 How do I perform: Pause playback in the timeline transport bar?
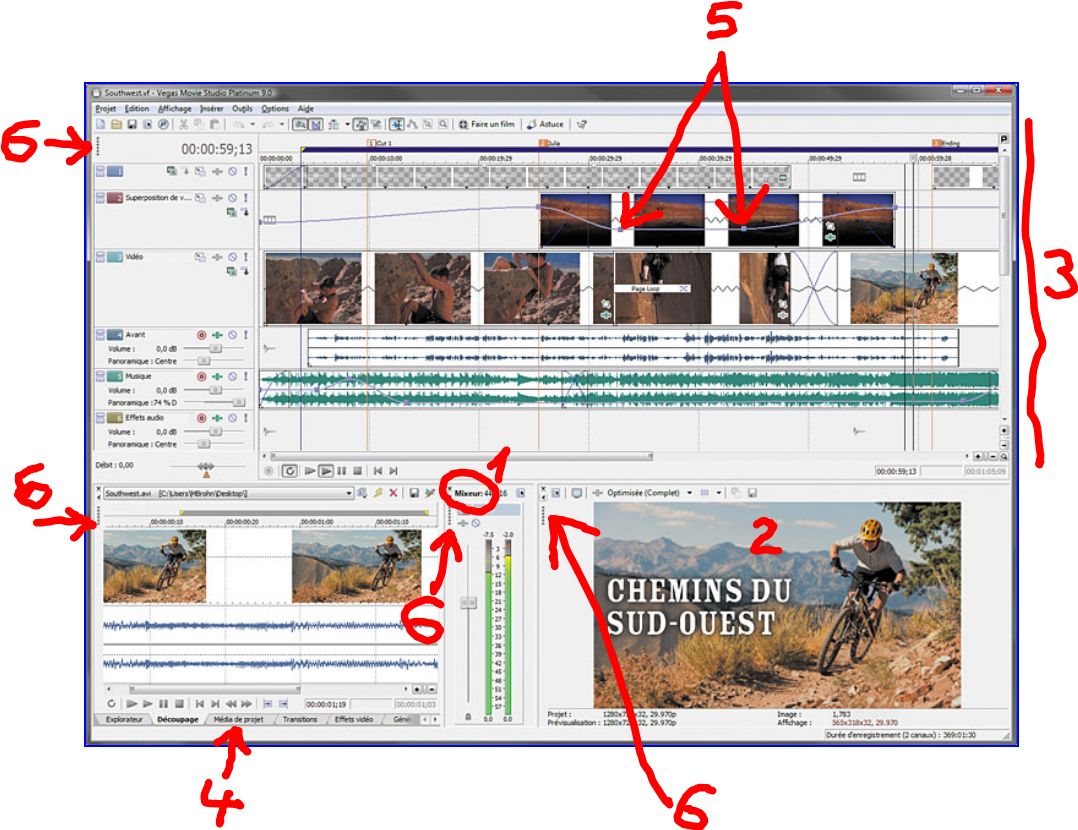[342, 471]
